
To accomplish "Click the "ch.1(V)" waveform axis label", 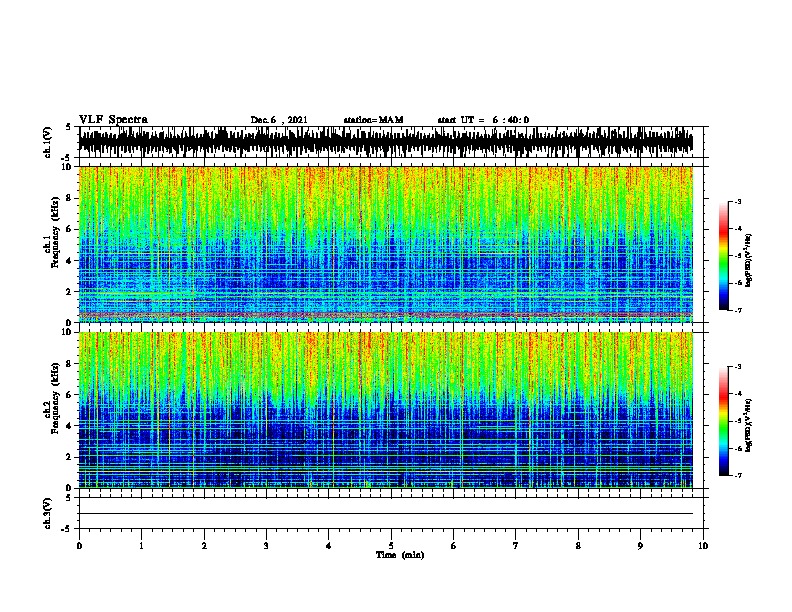I will tap(48, 142).
